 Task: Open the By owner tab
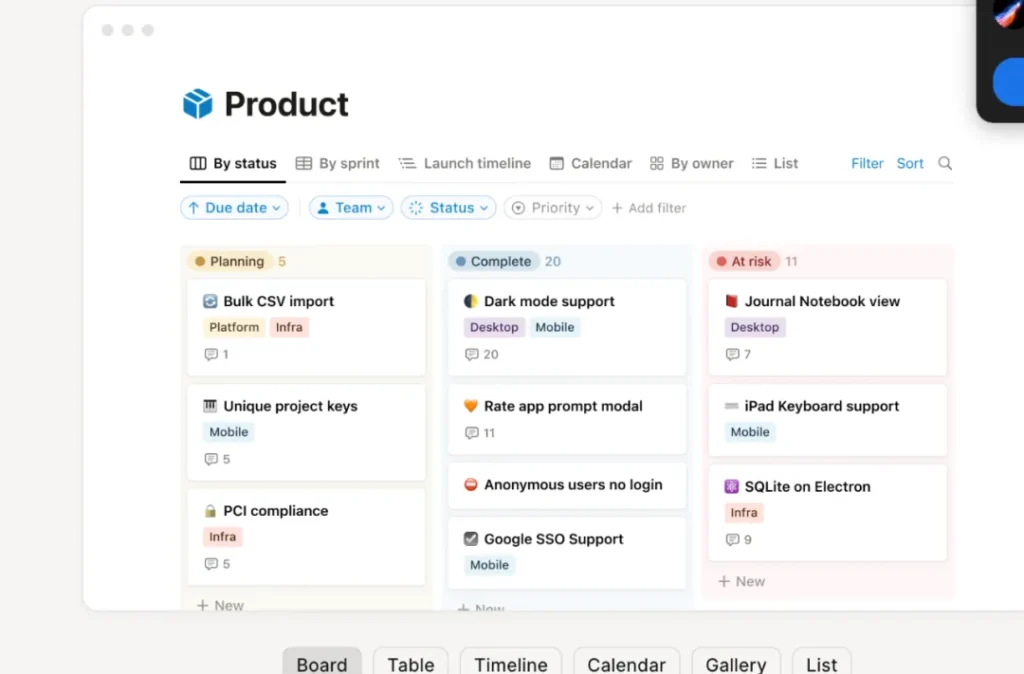click(692, 163)
